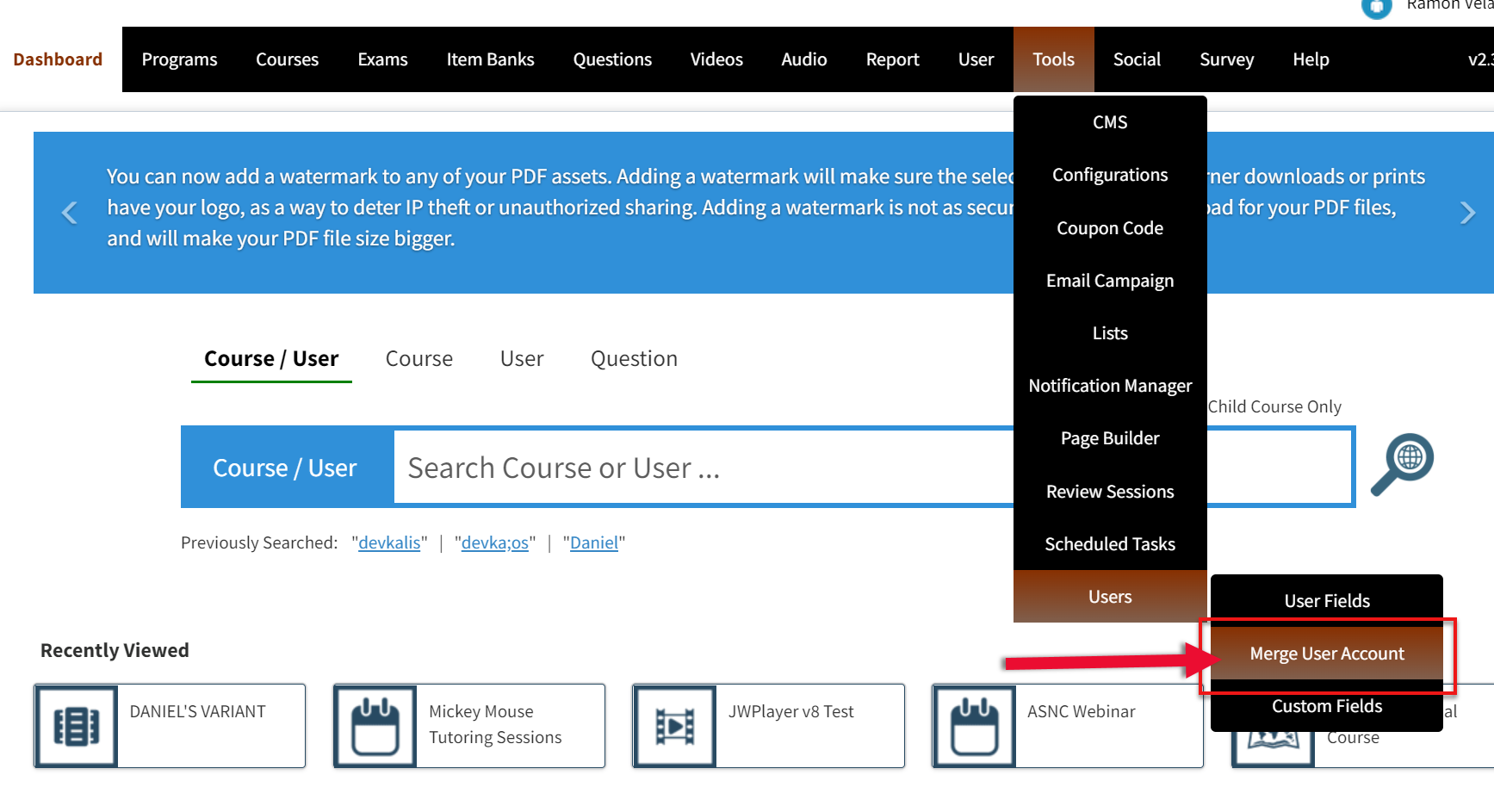Advance the banner carousel right arrow
The width and height of the screenshot is (1494, 812).
point(1467,212)
